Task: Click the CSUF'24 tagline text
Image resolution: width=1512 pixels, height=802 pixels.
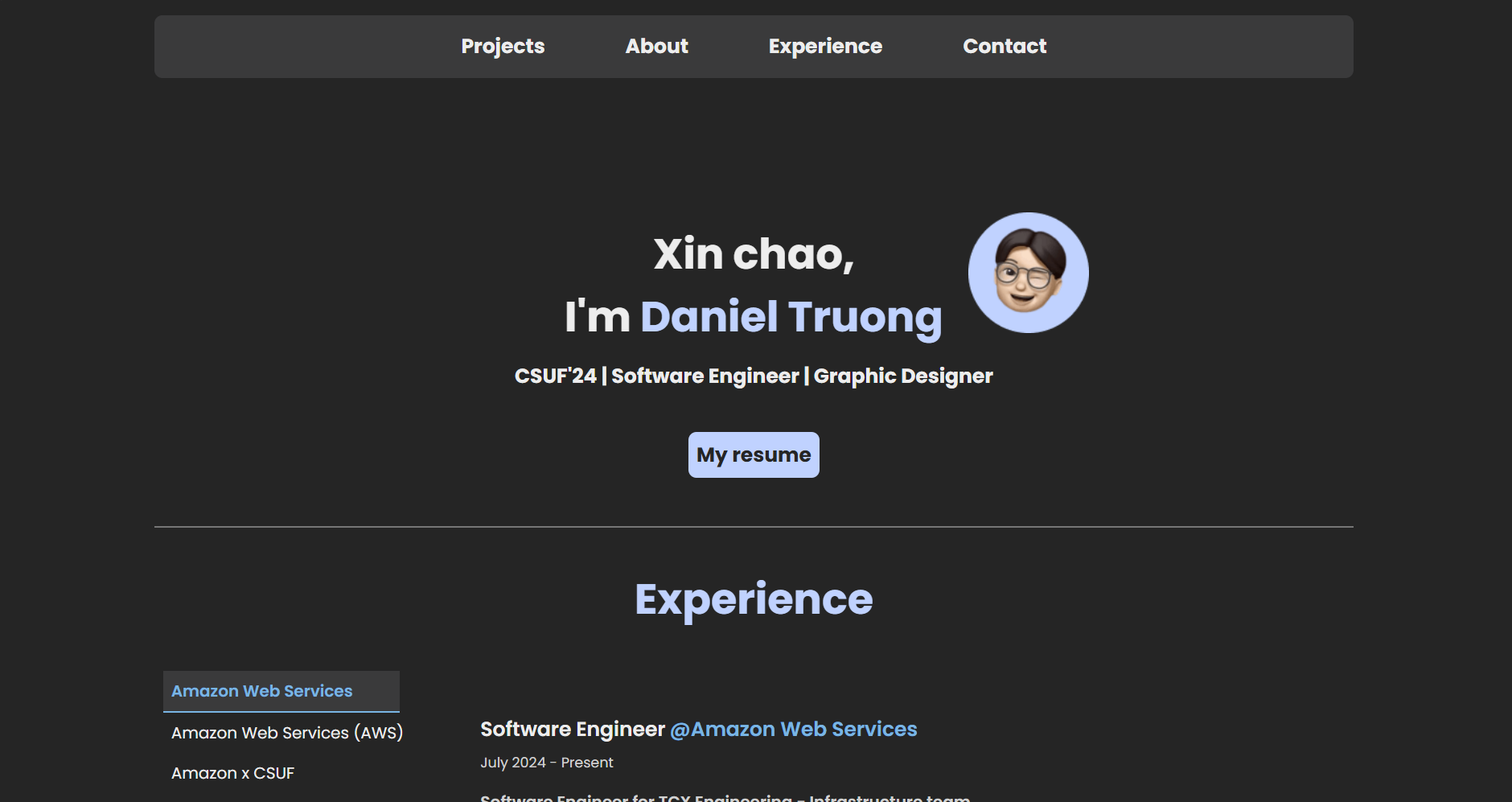Action: 555,375
